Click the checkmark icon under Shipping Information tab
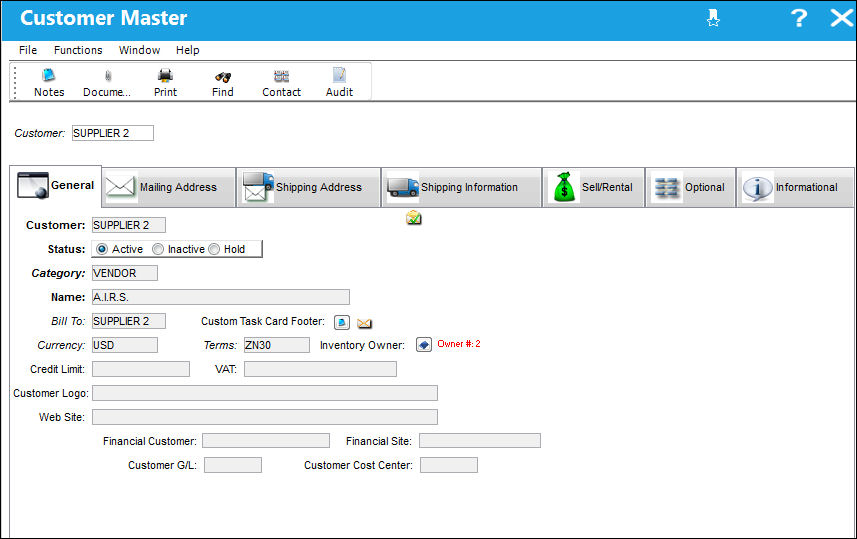 [x=414, y=218]
